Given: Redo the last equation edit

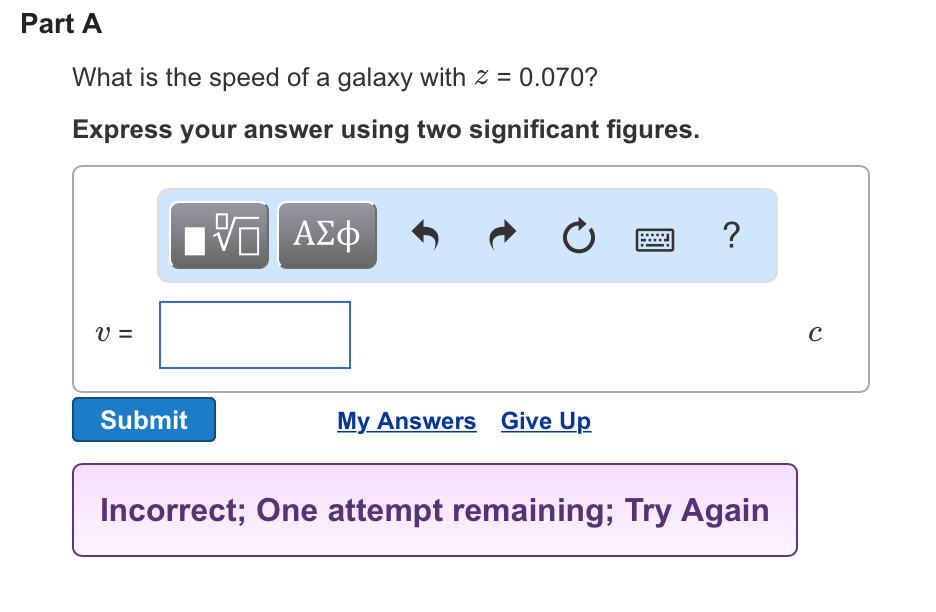Looking at the screenshot, I should 502,235.
